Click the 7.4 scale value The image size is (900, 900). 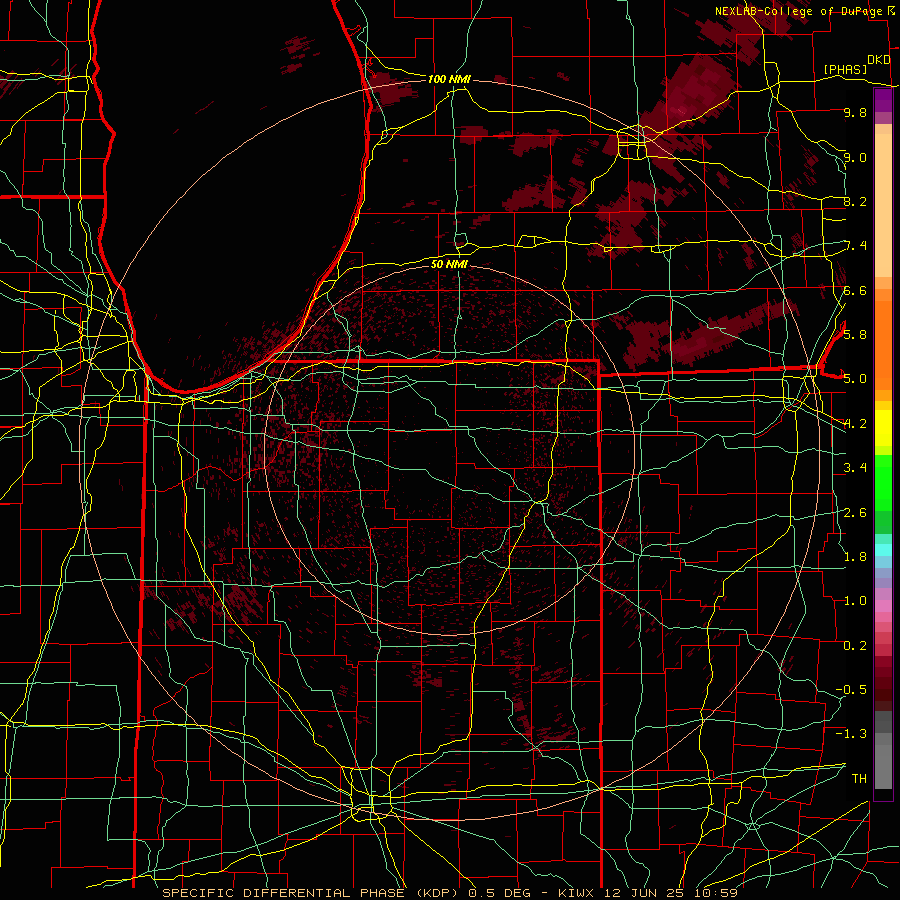855,246
